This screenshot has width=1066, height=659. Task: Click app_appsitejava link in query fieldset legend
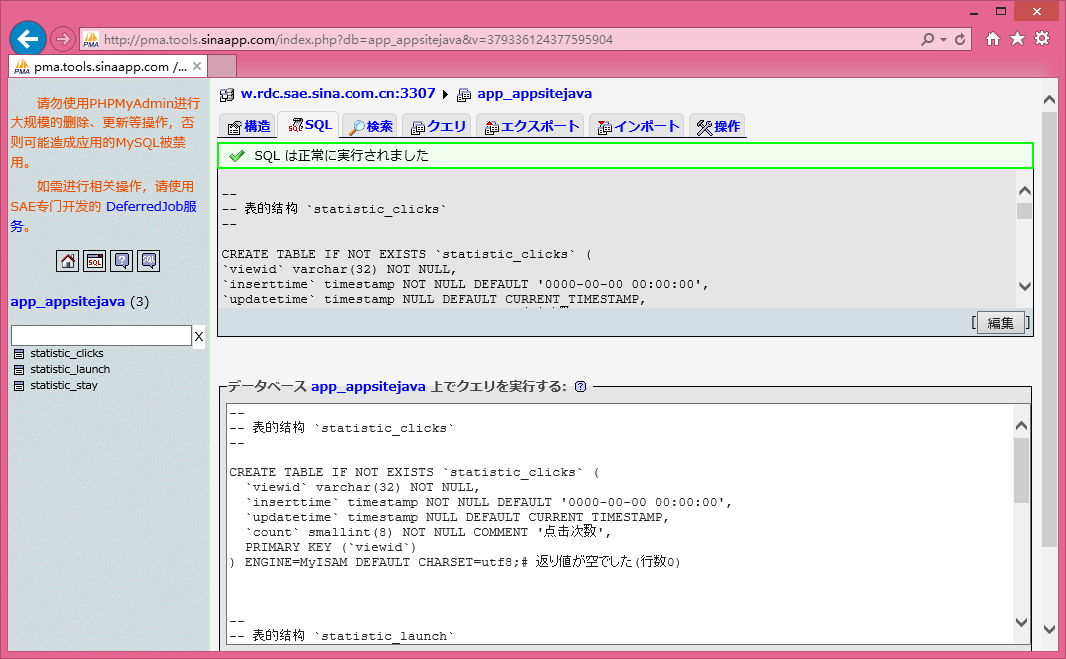pos(368,386)
